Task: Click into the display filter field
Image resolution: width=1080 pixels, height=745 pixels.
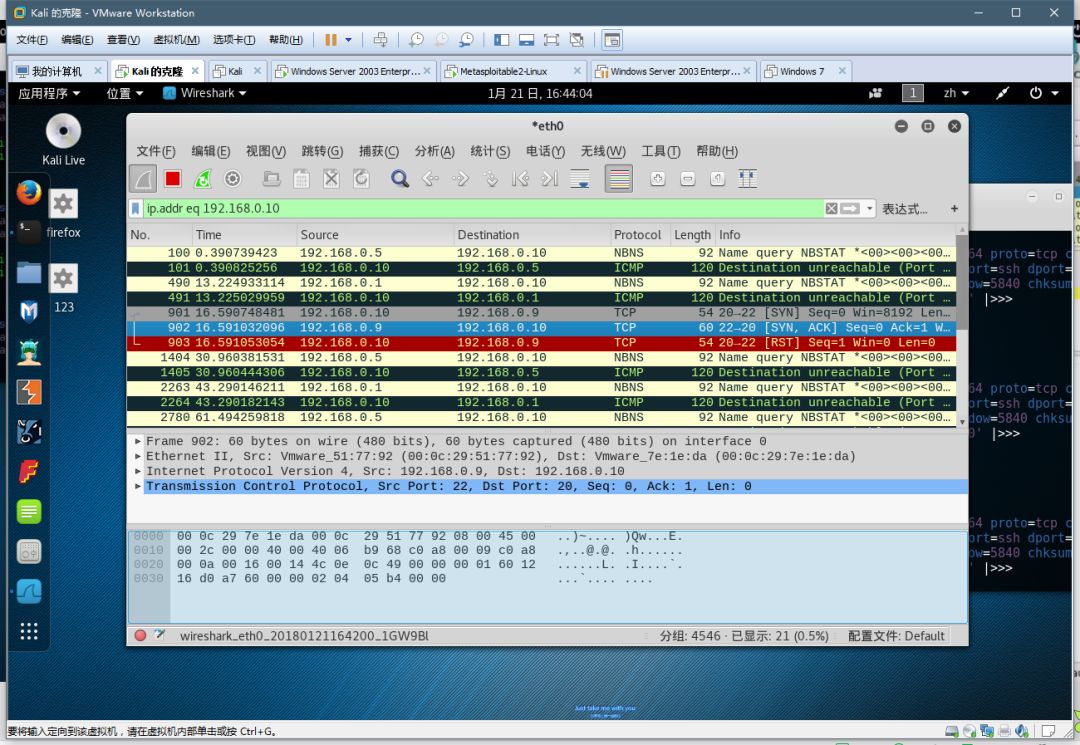Action: (x=482, y=209)
